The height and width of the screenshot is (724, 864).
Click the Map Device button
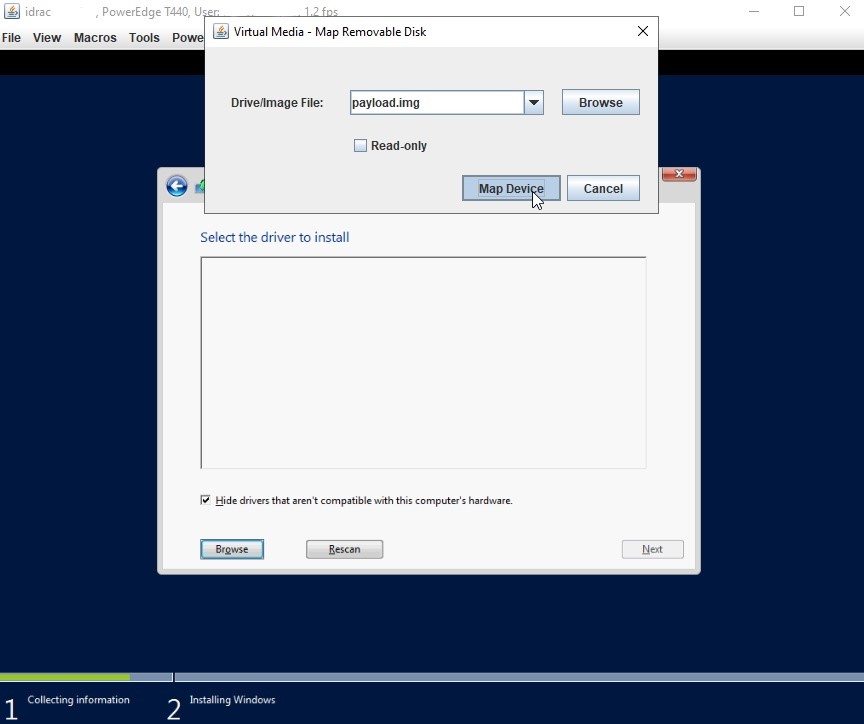tap(510, 188)
